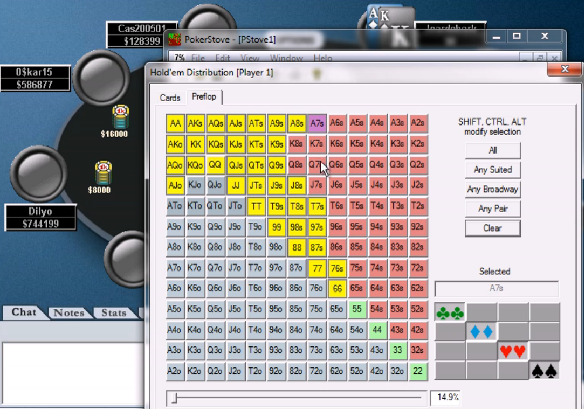The image size is (584, 409).
Task: Toggle the KK hand cell
Action: pyautogui.click(x=196, y=144)
